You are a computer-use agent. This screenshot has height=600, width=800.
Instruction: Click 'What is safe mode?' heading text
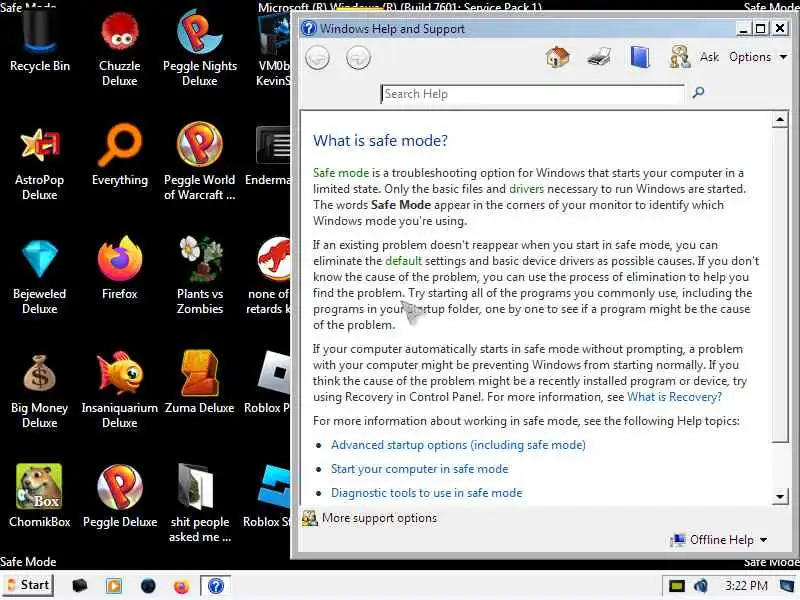pyautogui.click(x=380, y=140)
